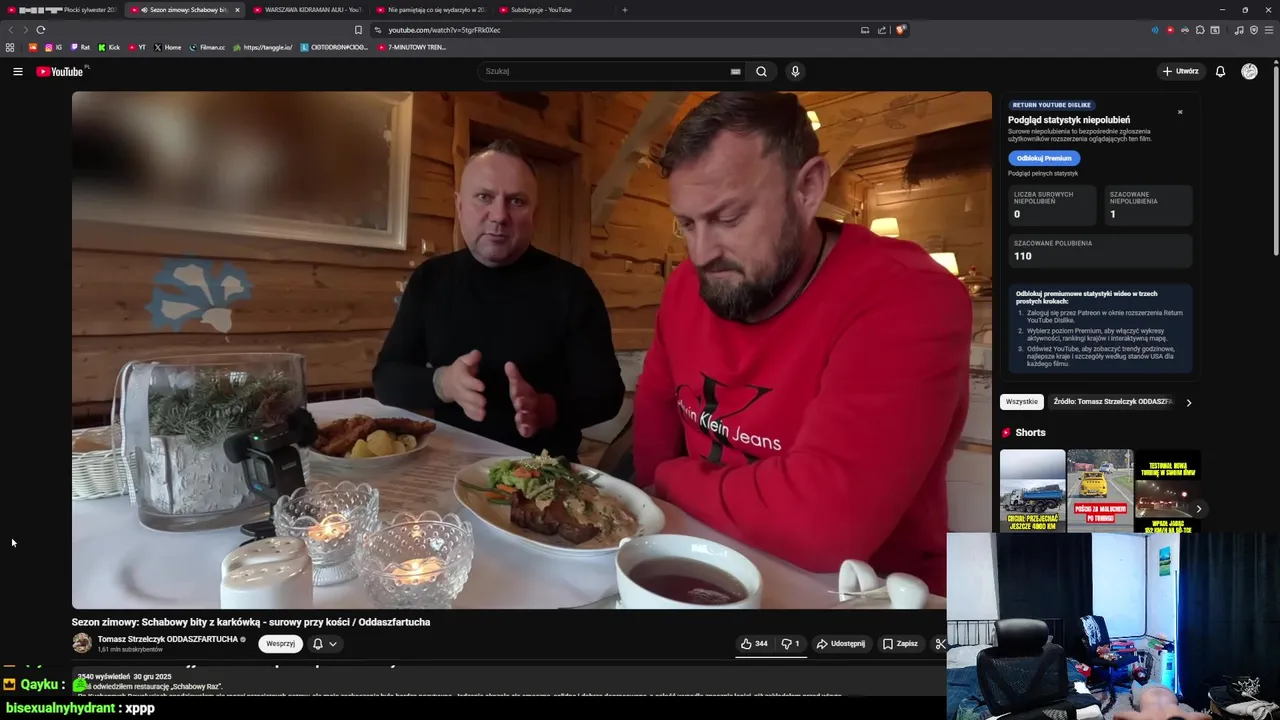This screenshot has height=720, width=1280.
Task: Open the https://tanggle.io/ bookmark
Action: pyautogui.click(x=263, y=47)
